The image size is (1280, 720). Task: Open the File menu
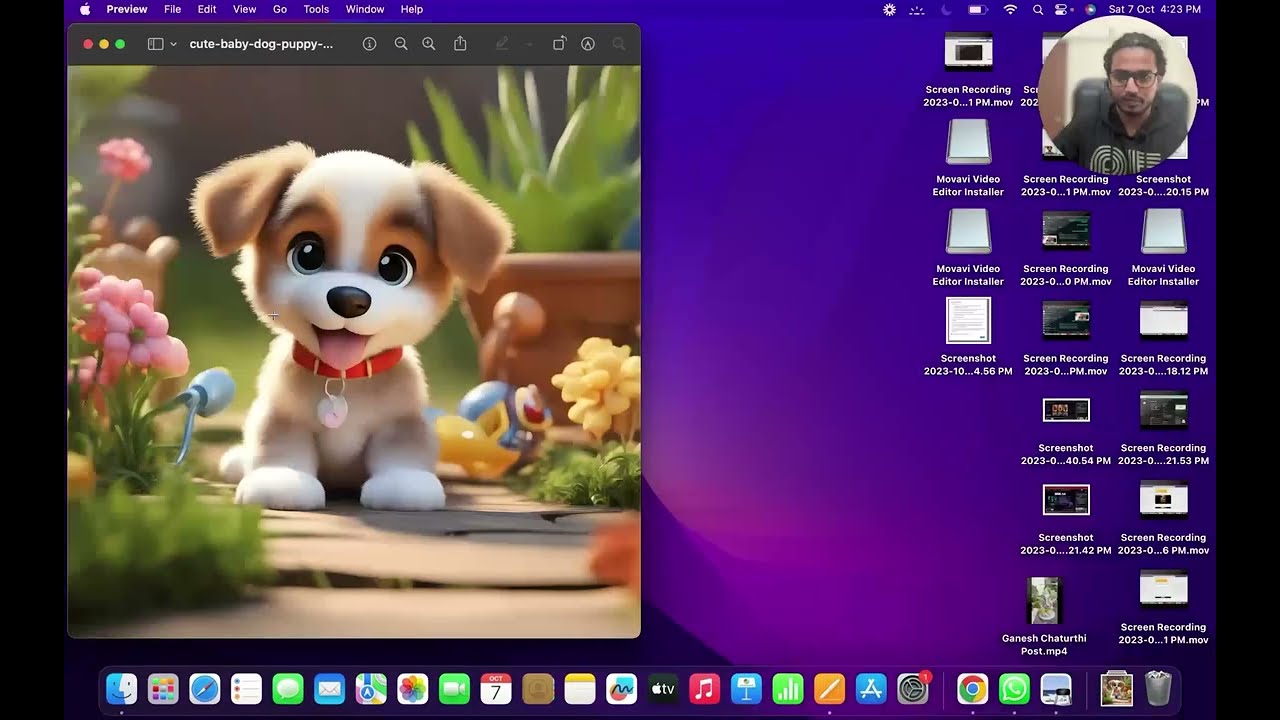(x=172, y=9)
